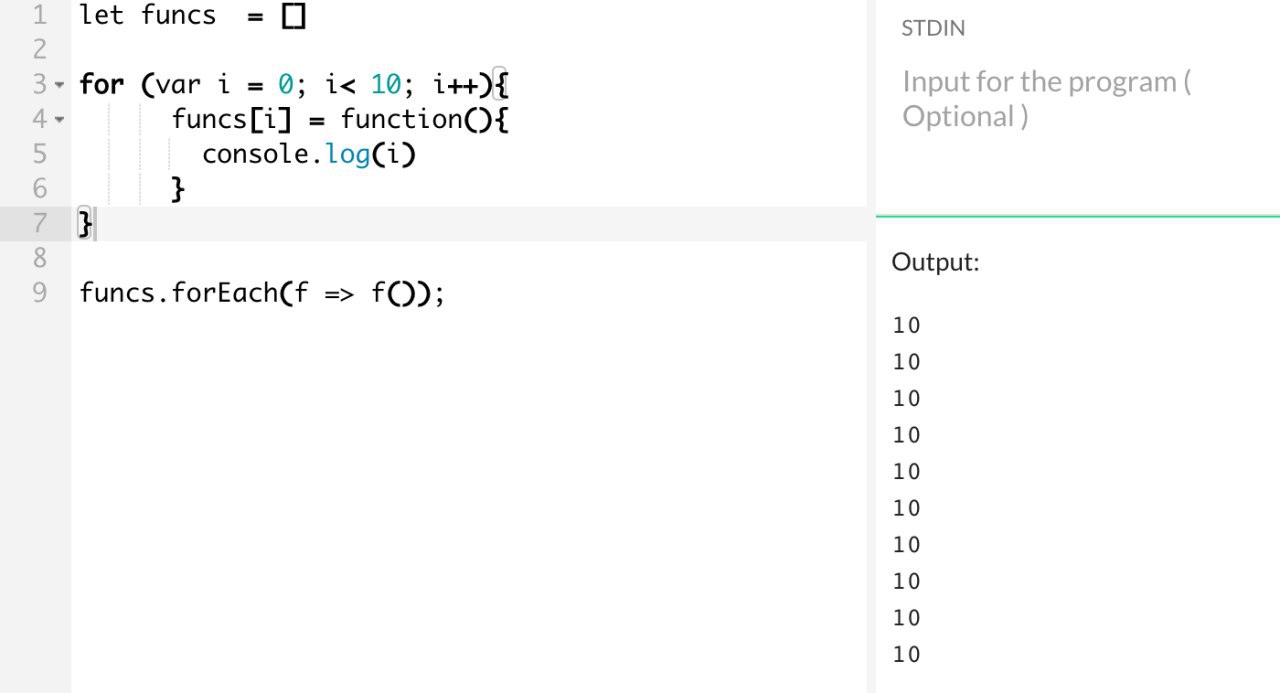Click the highlighted line number 7
1280x693 pixels.
click(x=40, y=223)
